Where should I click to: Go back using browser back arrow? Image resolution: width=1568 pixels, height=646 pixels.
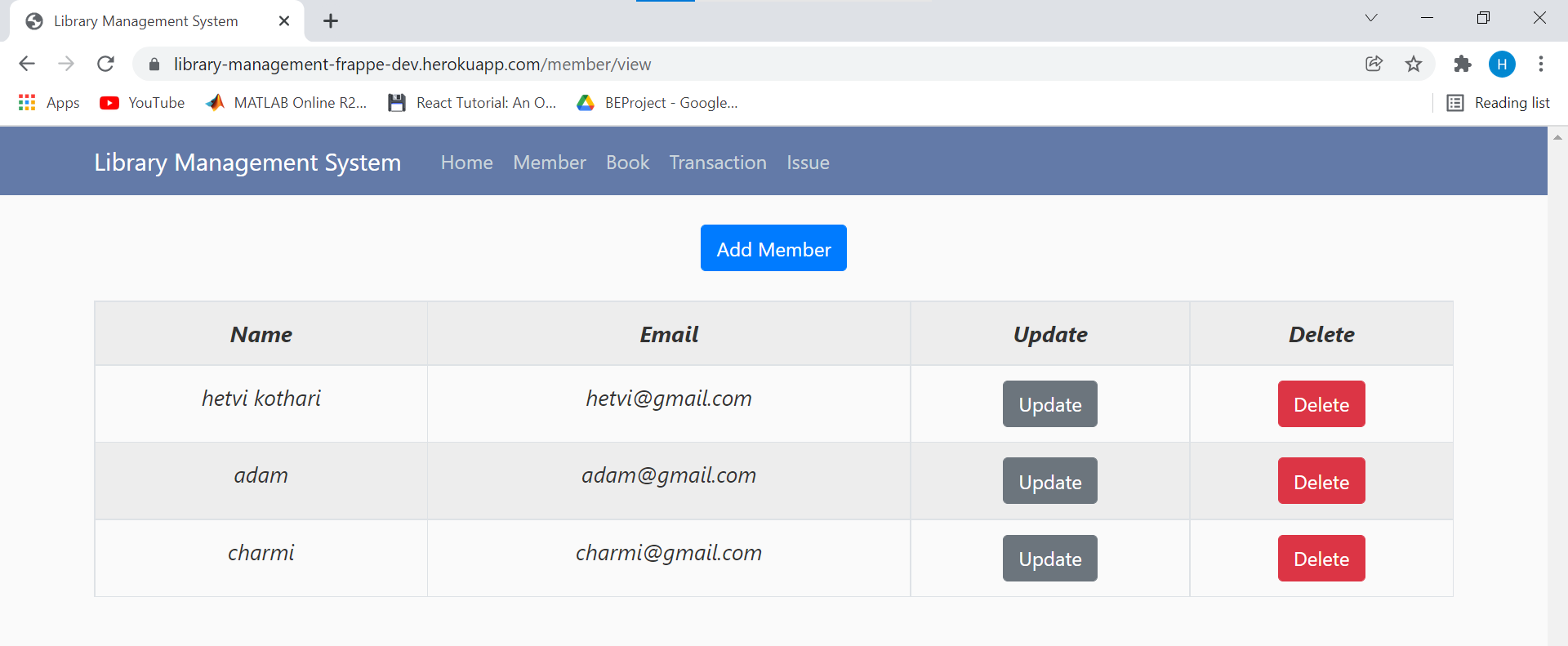(x=27, y=64)
